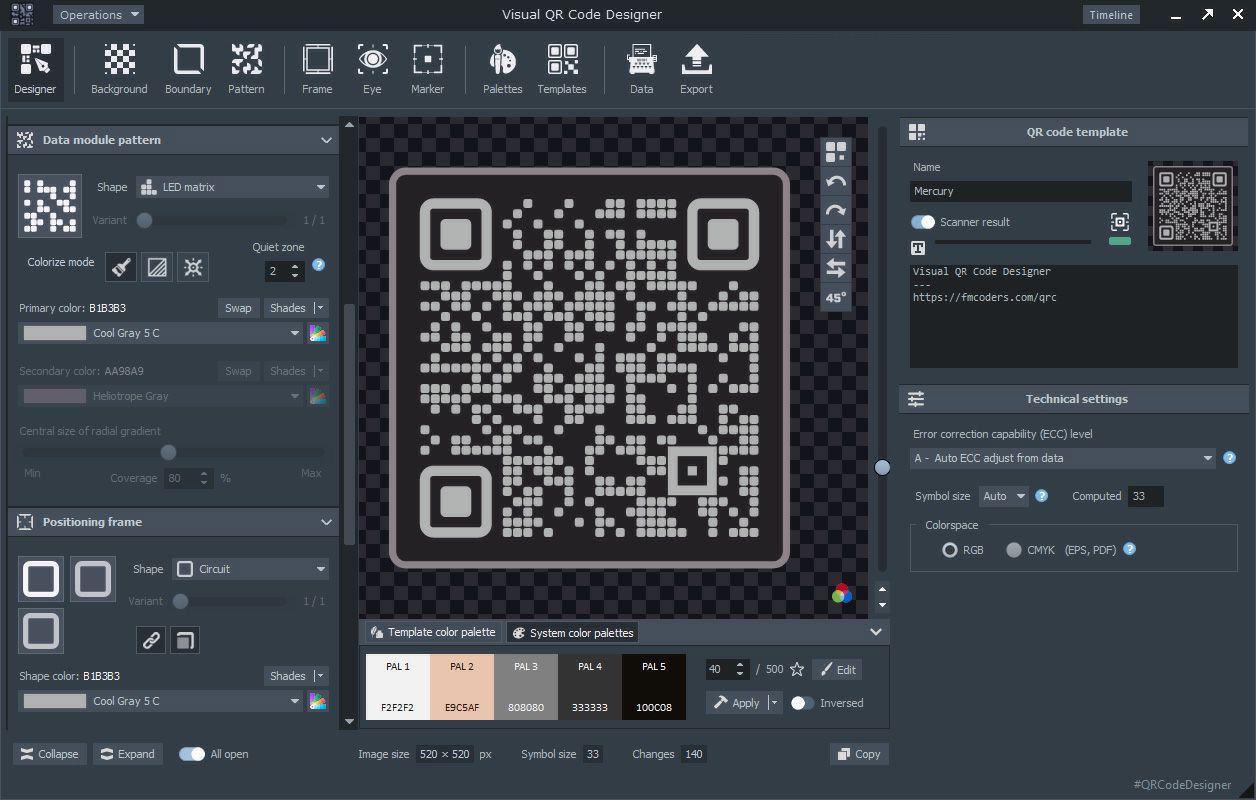The width and height of the screenshot is (1256, 800).
Task: Toggle the All open switch
Action: point(191,754)
